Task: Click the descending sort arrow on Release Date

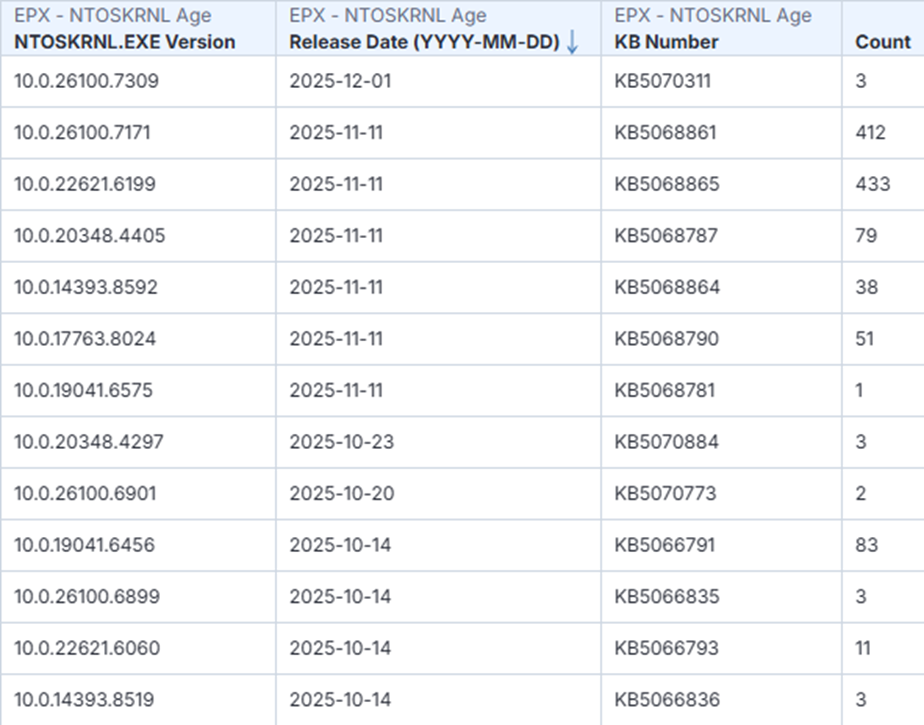Action: pyautogui.click(x=572, y=42)
